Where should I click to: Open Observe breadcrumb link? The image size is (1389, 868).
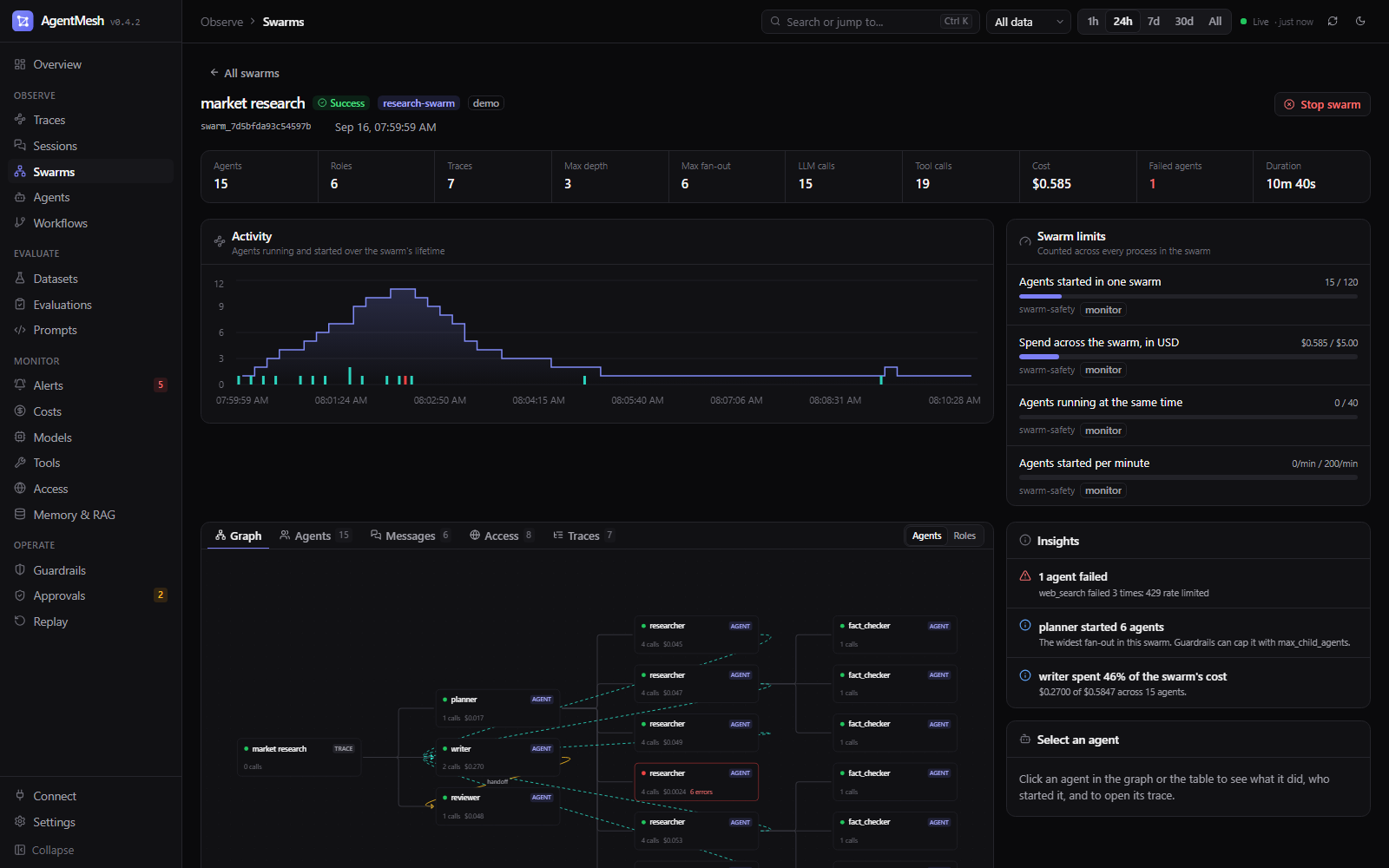coord(221,22)
